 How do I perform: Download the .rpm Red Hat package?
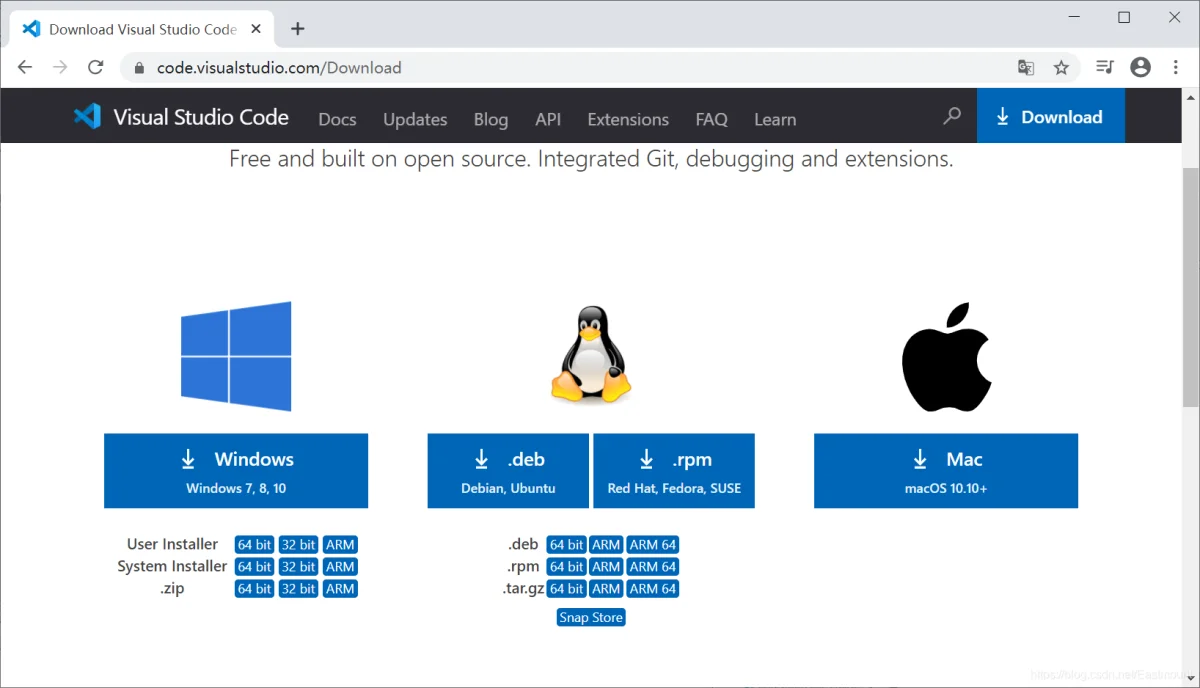pos(674,470)
